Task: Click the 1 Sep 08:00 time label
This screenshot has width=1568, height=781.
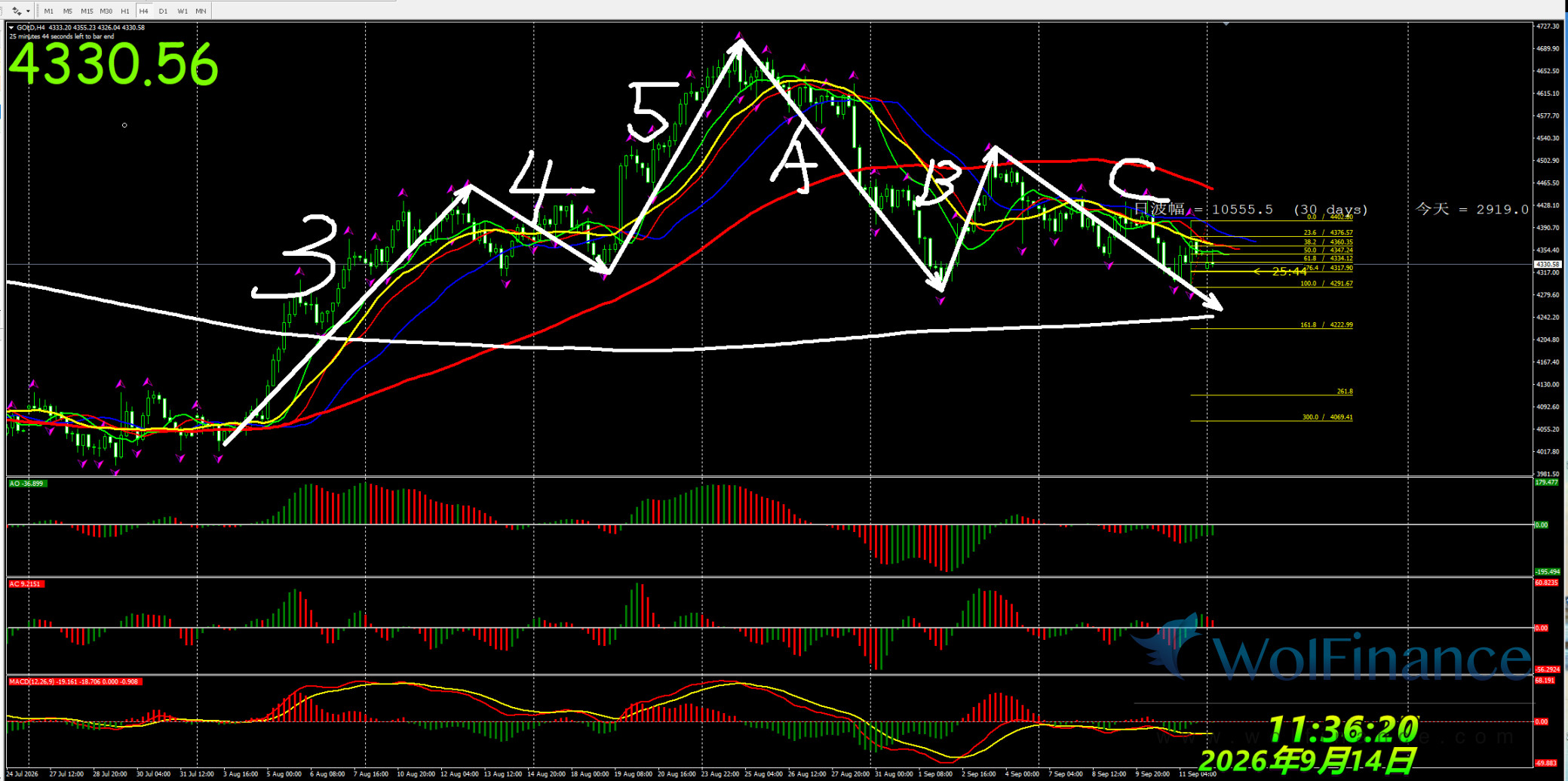Action: [935, 774]
